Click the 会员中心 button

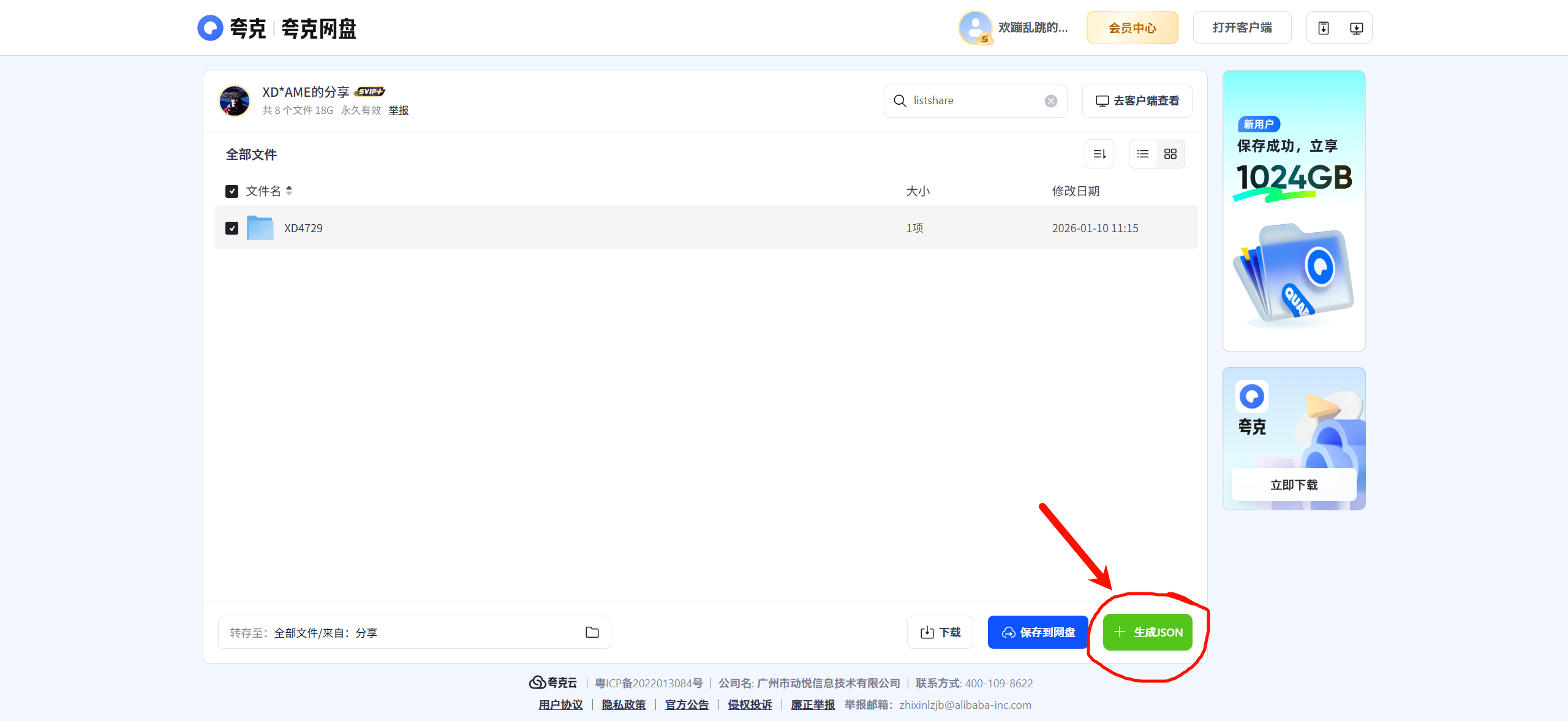1132,28
